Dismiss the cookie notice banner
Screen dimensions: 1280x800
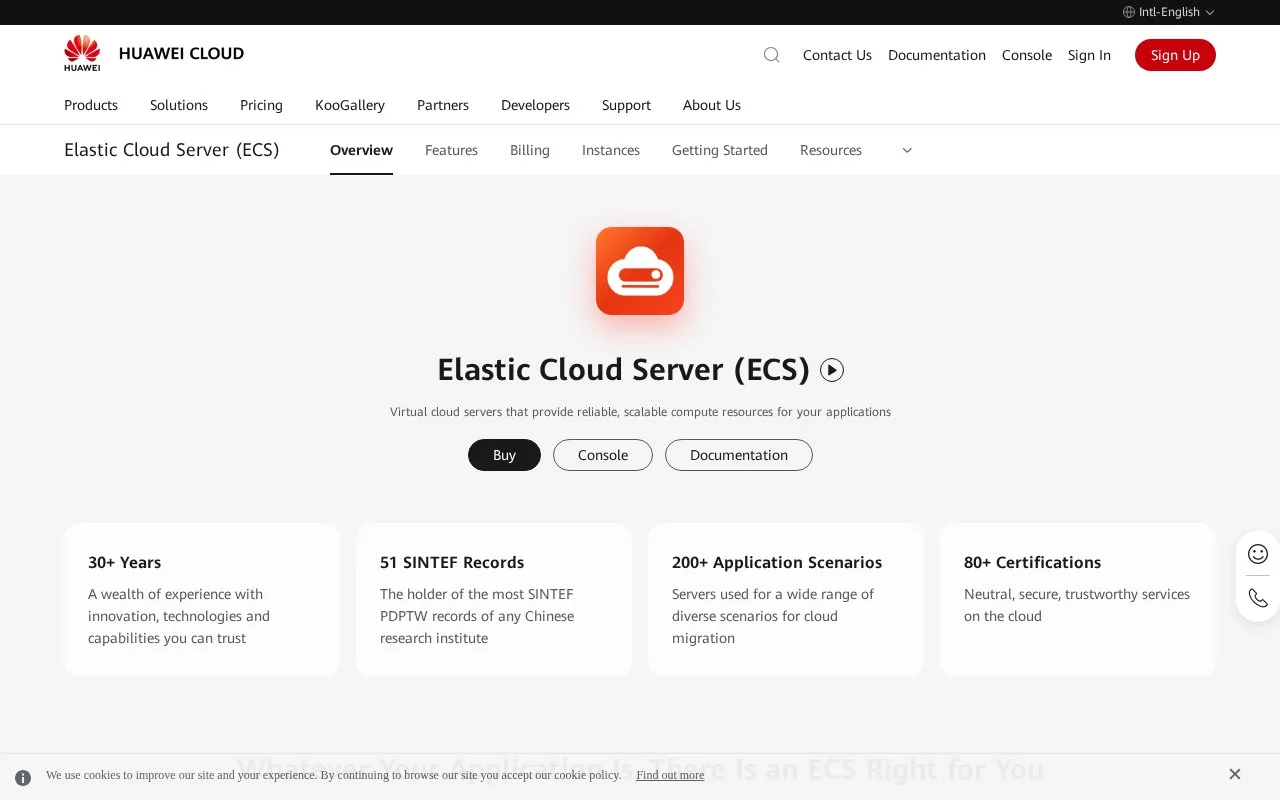point(1235,774)
